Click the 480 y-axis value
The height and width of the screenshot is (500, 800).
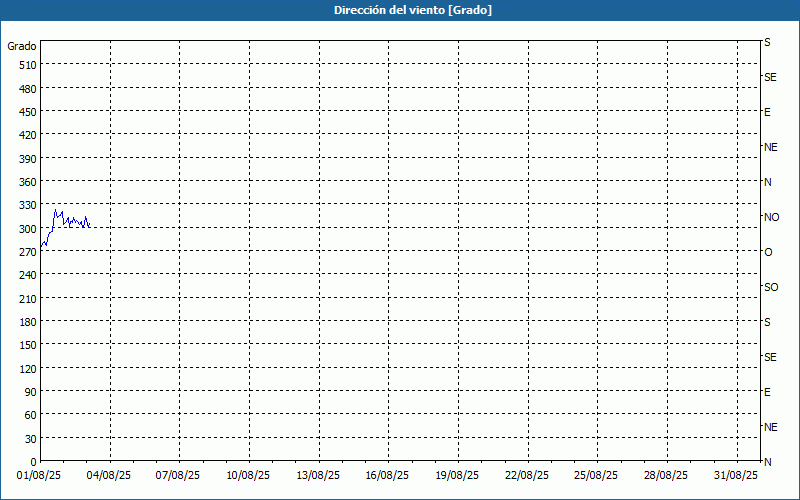[28, 89]
